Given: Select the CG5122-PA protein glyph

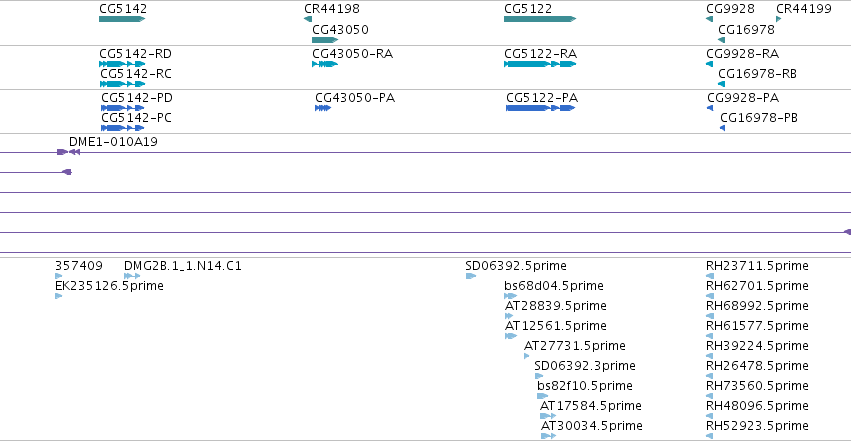Looking at the screenshot, I should coord(540,108).
